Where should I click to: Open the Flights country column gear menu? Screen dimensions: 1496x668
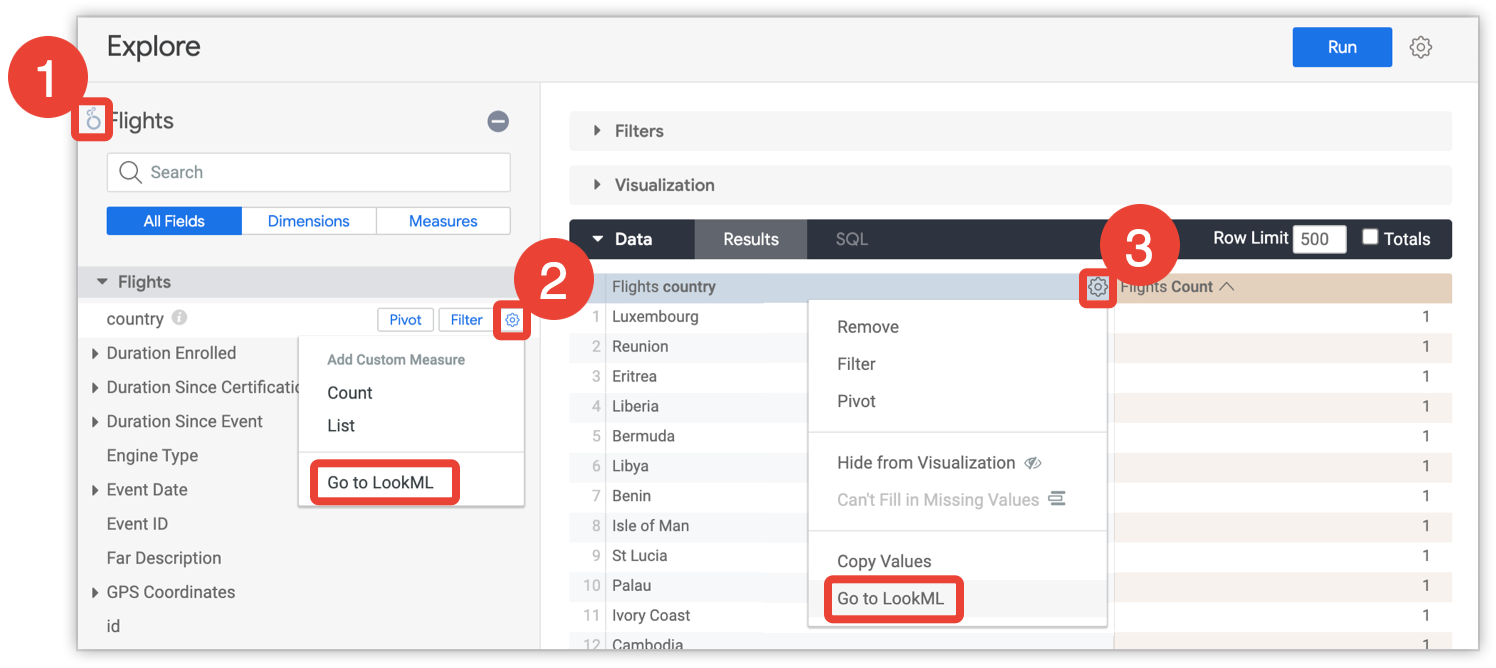click(x=1097, y=287)
